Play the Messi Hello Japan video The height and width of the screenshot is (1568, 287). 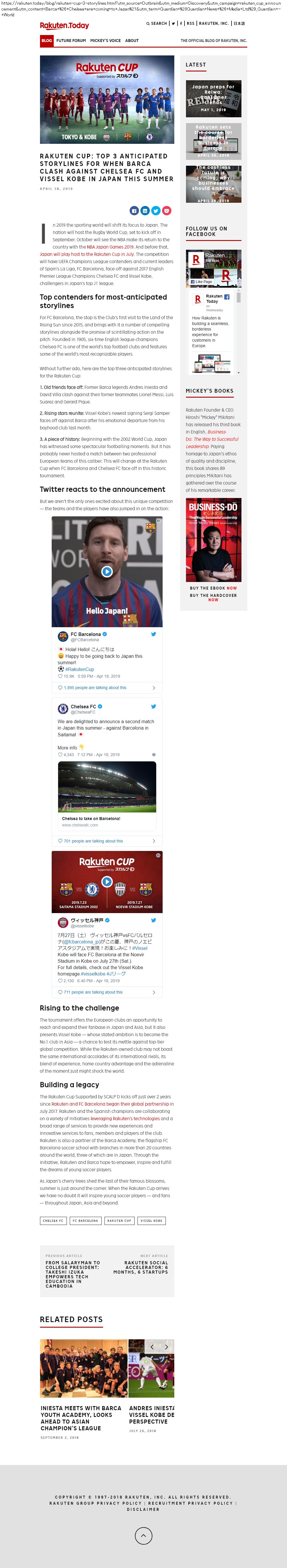point(107,571)
